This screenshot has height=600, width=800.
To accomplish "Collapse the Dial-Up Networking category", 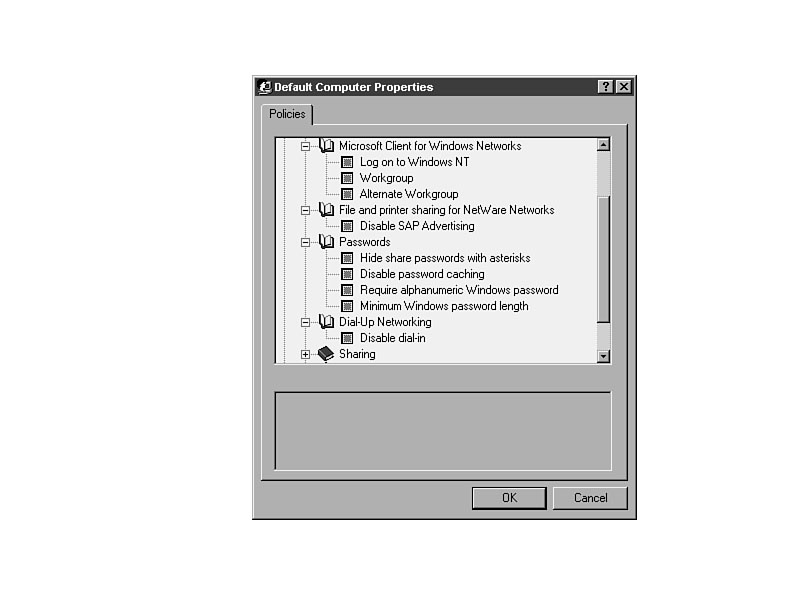I will 305,322.
